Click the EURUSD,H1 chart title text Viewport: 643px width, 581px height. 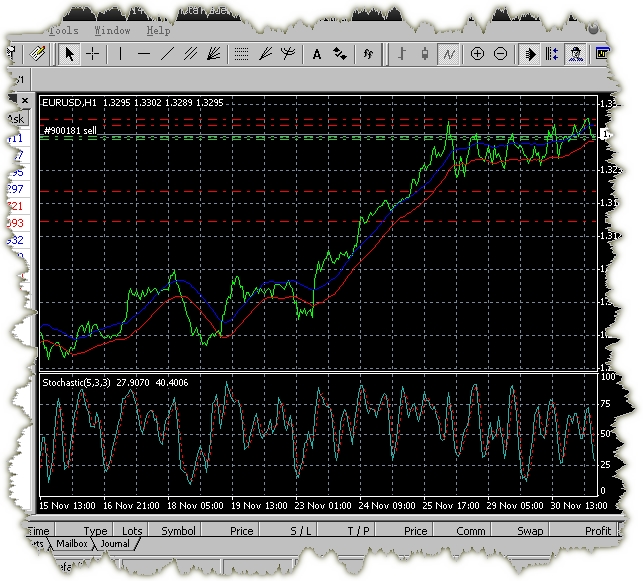tap(69, 103)
